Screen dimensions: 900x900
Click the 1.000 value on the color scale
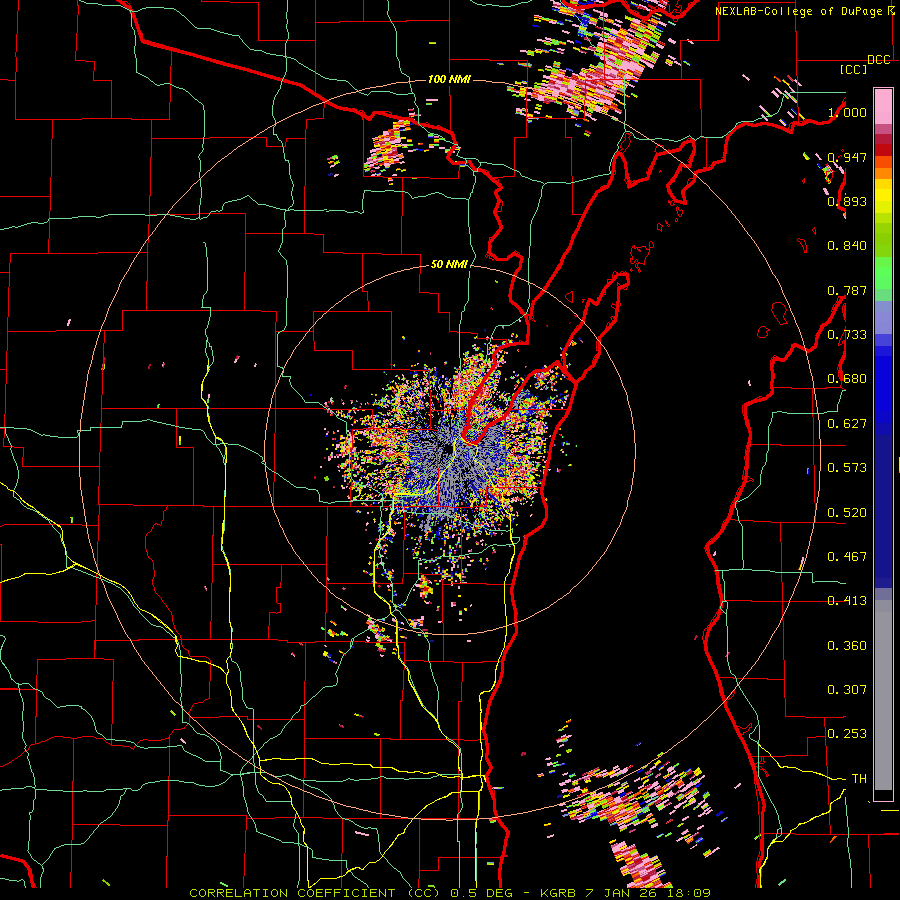point(847,112)
